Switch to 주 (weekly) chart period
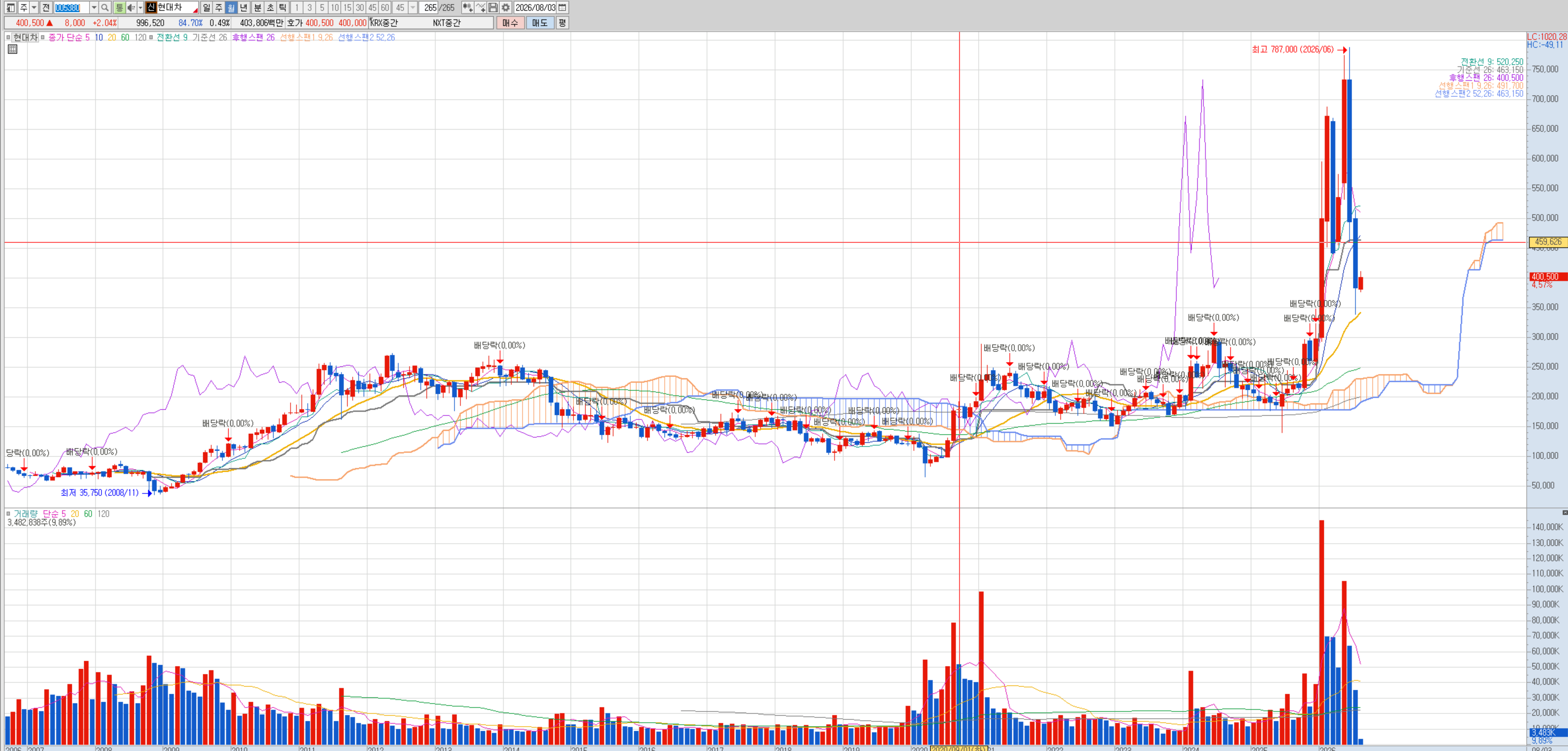The height and width of the screenshot is (751, 1568). 219,7
